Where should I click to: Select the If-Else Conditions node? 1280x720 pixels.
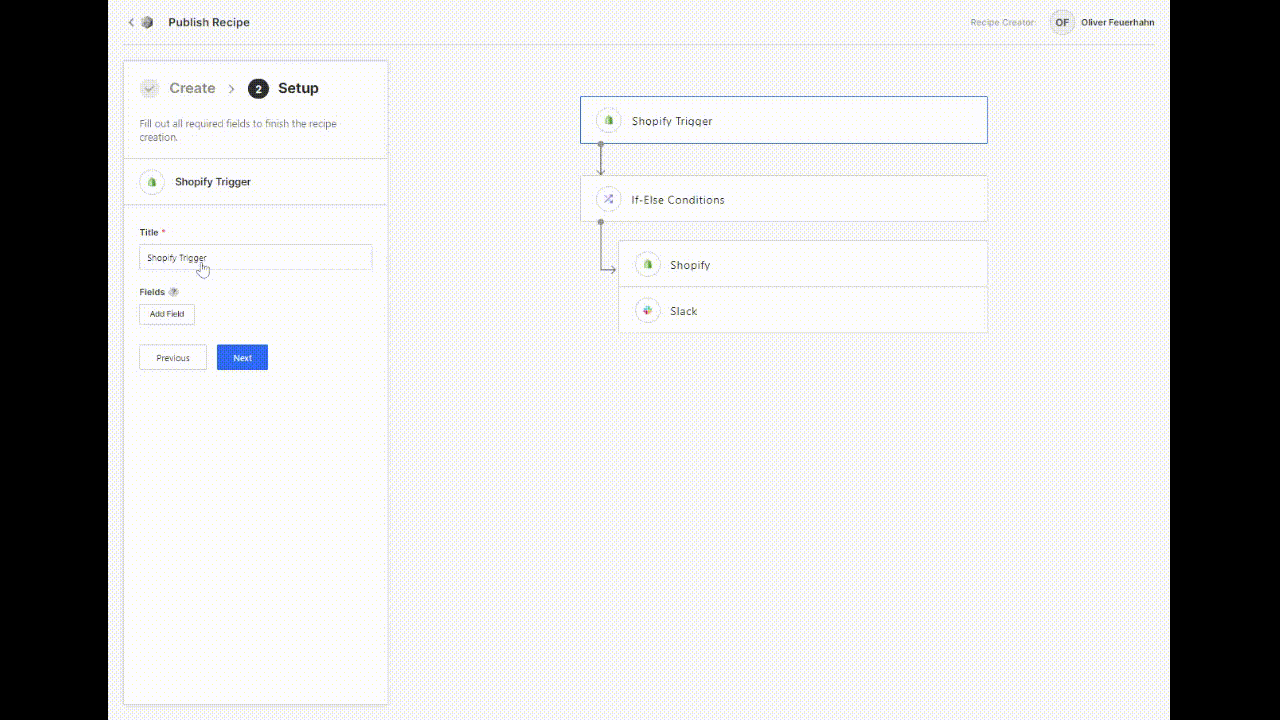point(784,199)
